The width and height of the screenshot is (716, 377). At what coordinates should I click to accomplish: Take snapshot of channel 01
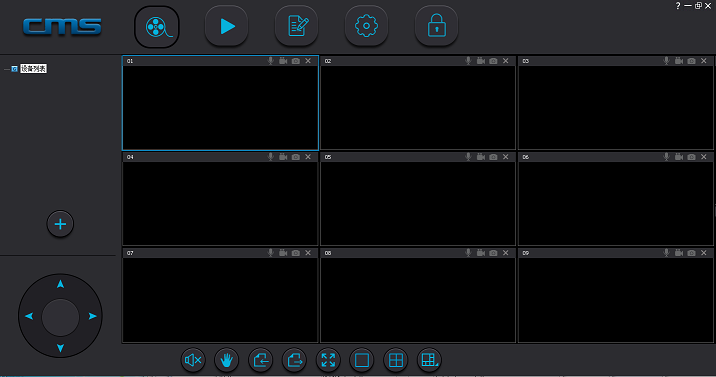pyautogui.click(x=296, y=61)
